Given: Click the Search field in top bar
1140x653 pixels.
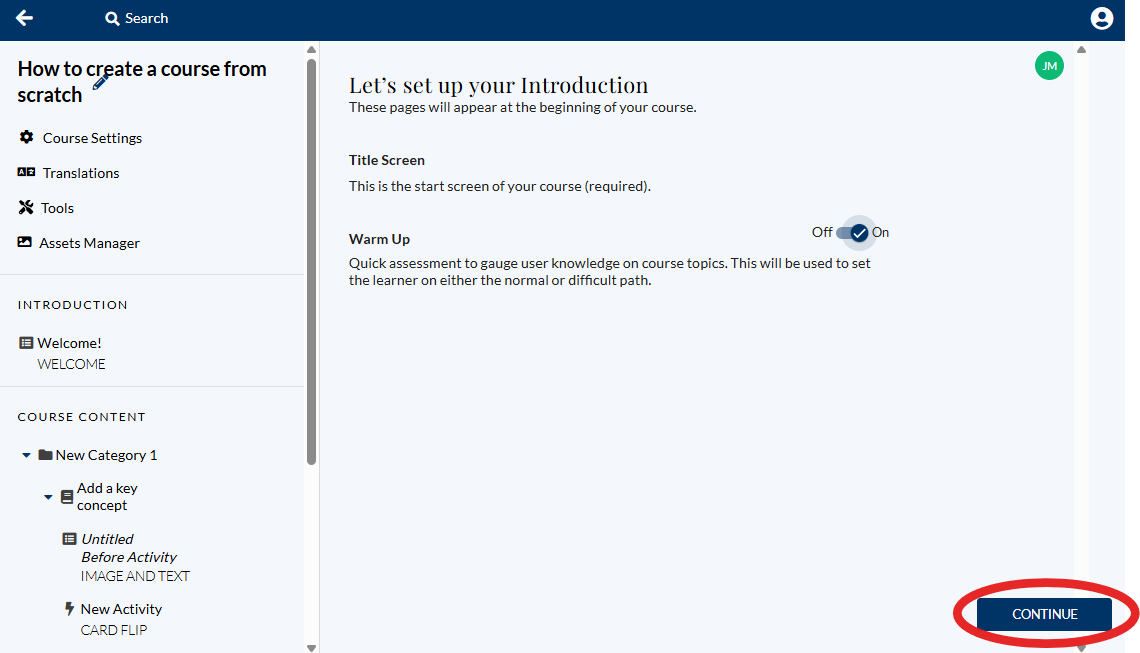Looking at the screenshot, I should (x=147, y=18).
